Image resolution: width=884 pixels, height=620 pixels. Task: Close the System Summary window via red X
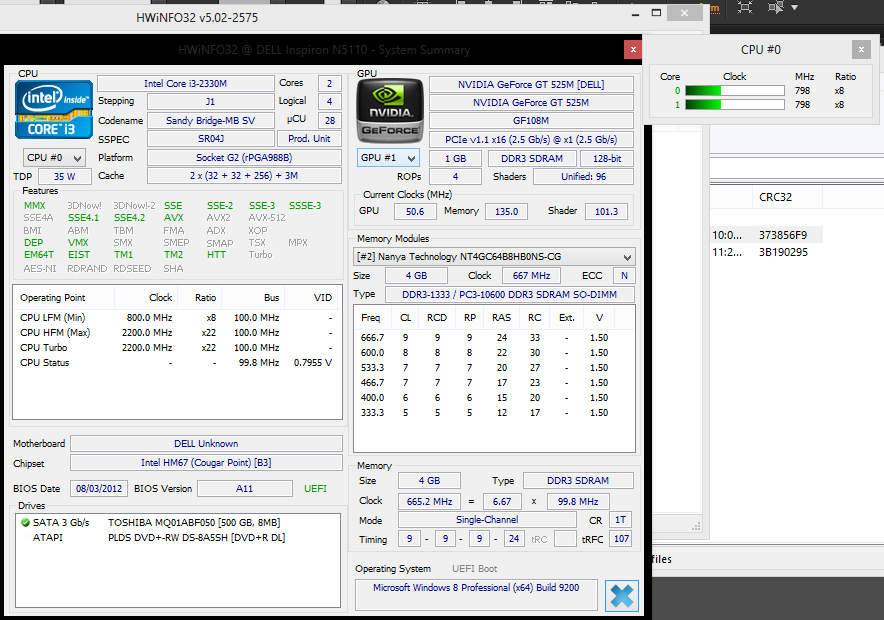coord(632,49)
